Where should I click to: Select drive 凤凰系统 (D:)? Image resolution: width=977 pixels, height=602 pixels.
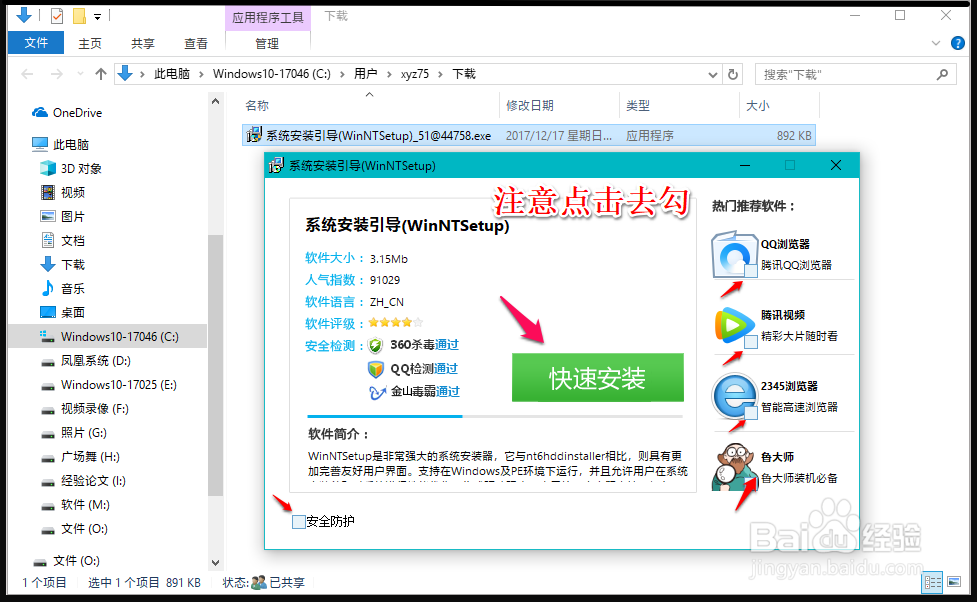click(x=86, y=361)
